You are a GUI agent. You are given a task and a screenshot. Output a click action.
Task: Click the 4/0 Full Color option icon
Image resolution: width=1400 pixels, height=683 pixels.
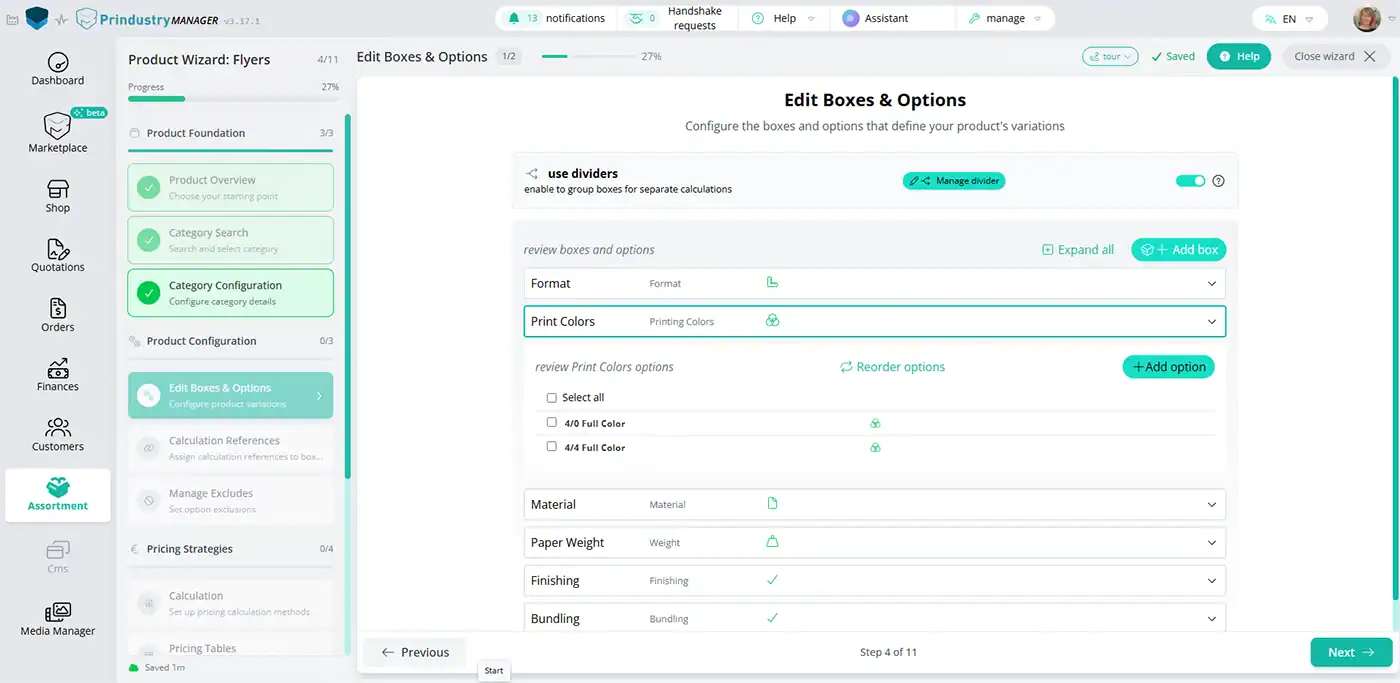(x=875, y=423)
